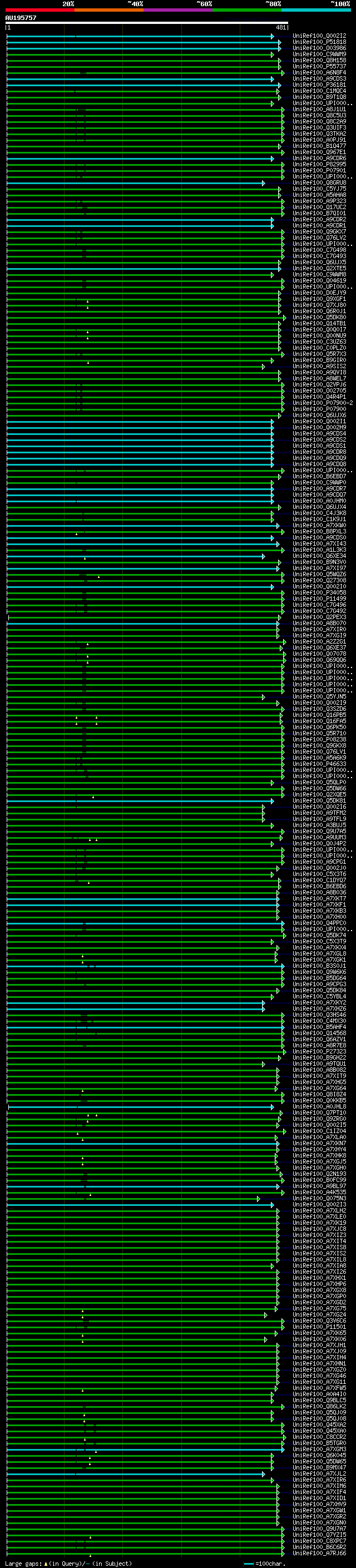Select hit label UniRef100_B9MX47
The height and width of the screenshot is (1568, 356).
(319, 1467)
